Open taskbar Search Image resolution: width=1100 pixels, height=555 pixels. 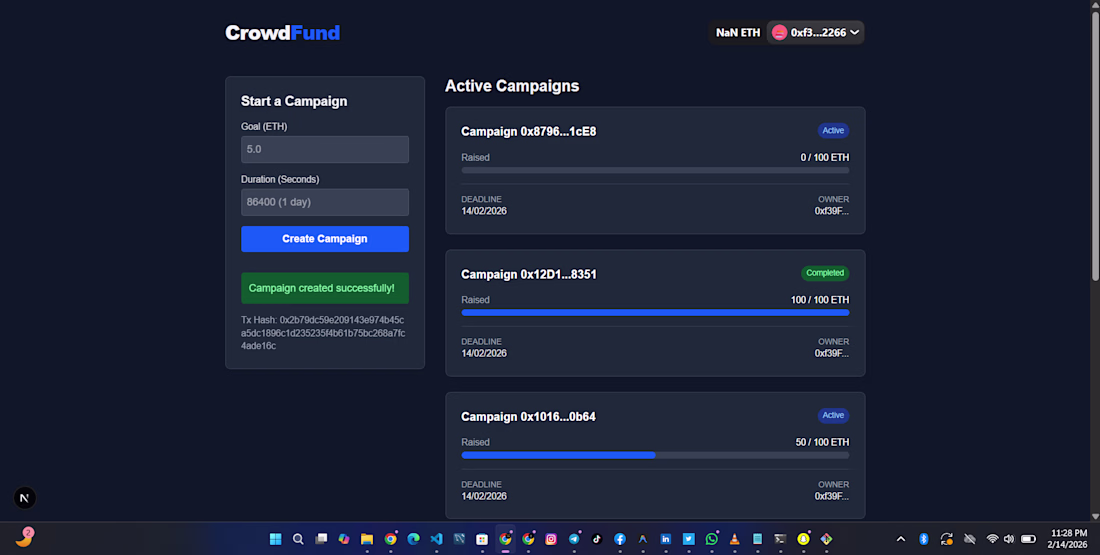pos(298,539)
